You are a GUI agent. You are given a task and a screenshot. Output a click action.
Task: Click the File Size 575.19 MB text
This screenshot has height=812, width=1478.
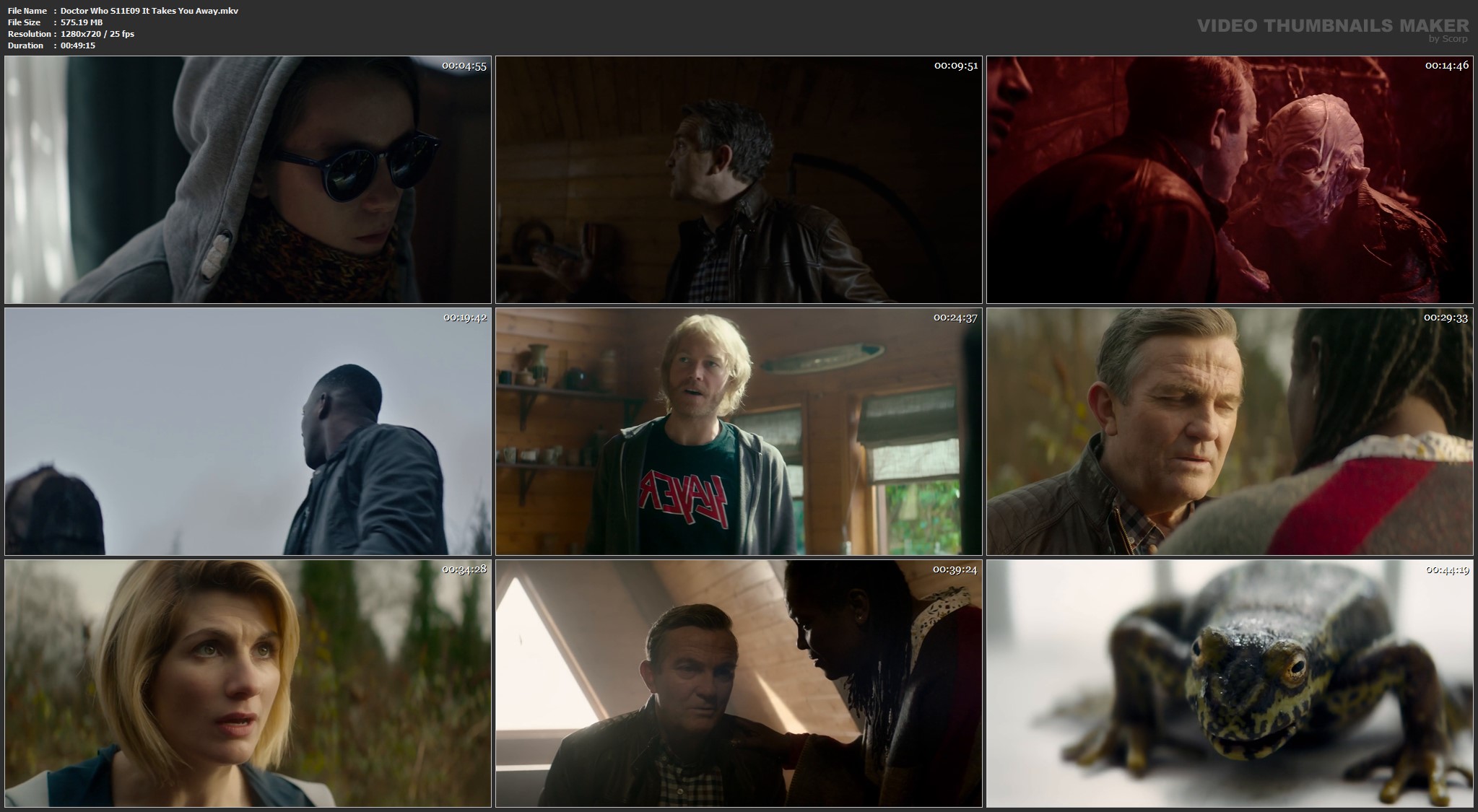82,22
